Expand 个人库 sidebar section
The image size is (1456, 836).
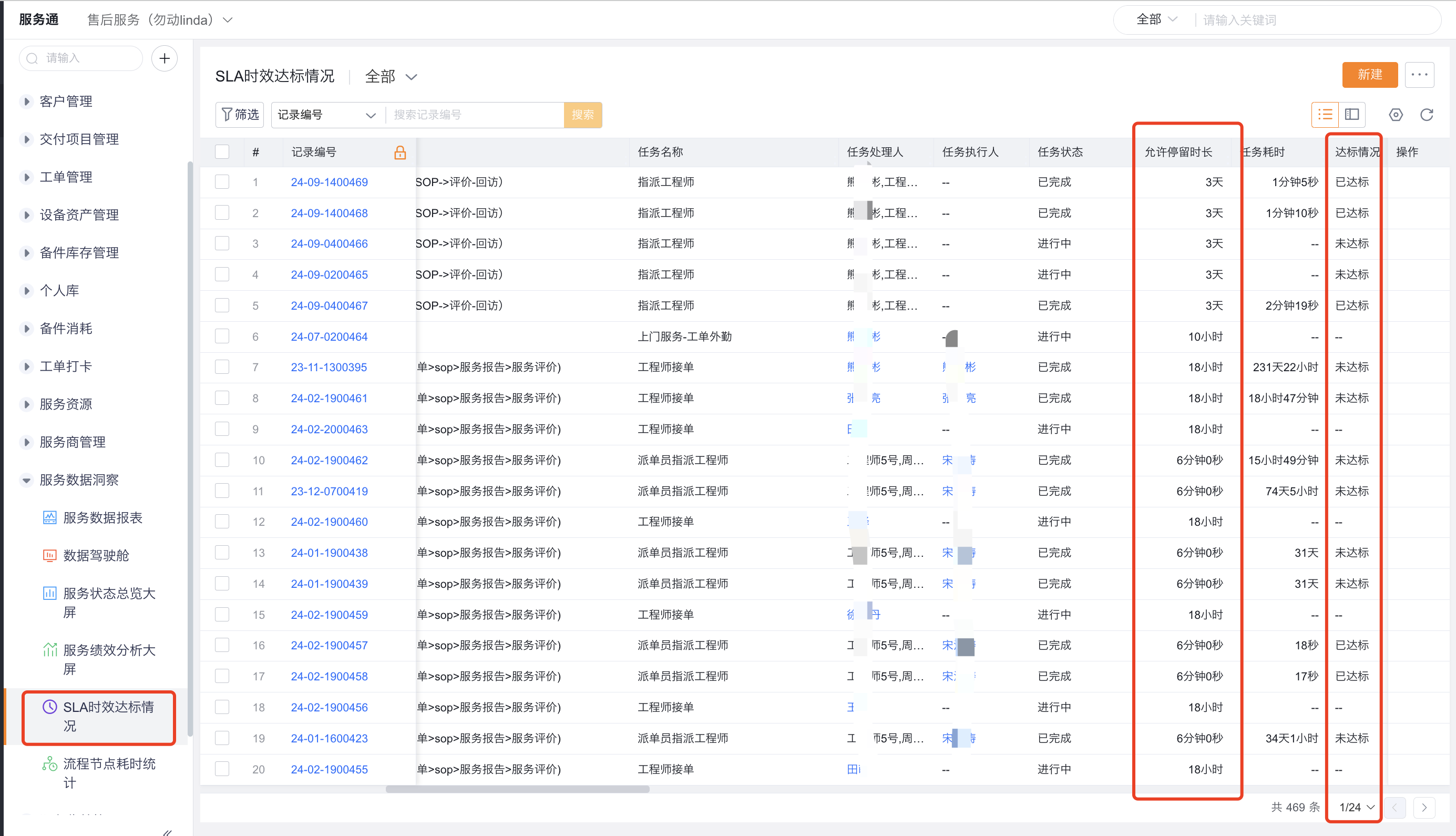(26, 291)
